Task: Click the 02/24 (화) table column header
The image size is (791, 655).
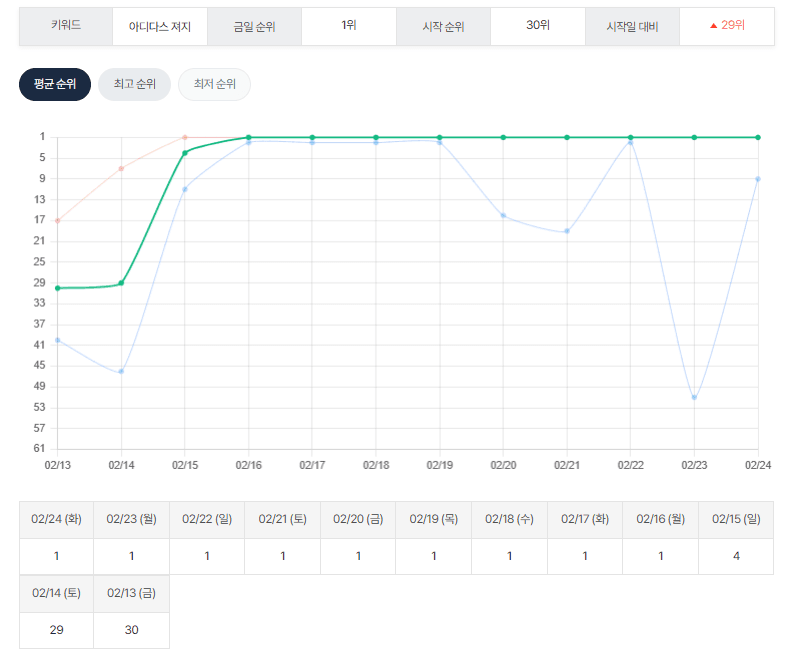Action: [56, 519]
